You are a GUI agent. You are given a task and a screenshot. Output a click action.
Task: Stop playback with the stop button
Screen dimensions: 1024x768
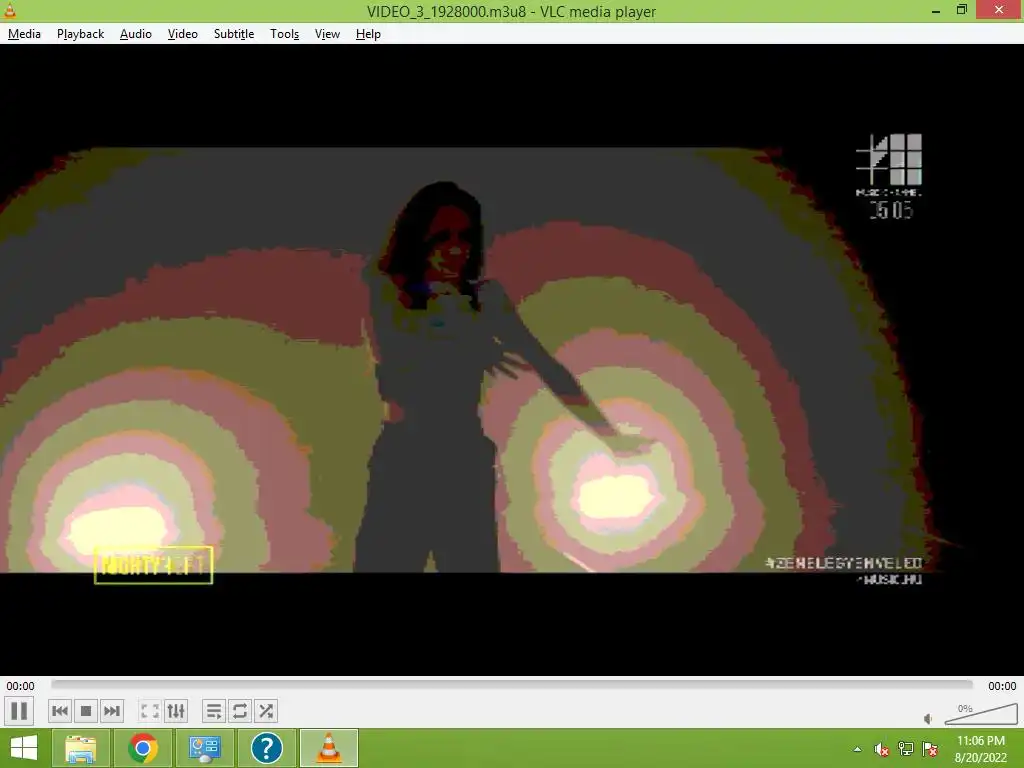[86, 711]
